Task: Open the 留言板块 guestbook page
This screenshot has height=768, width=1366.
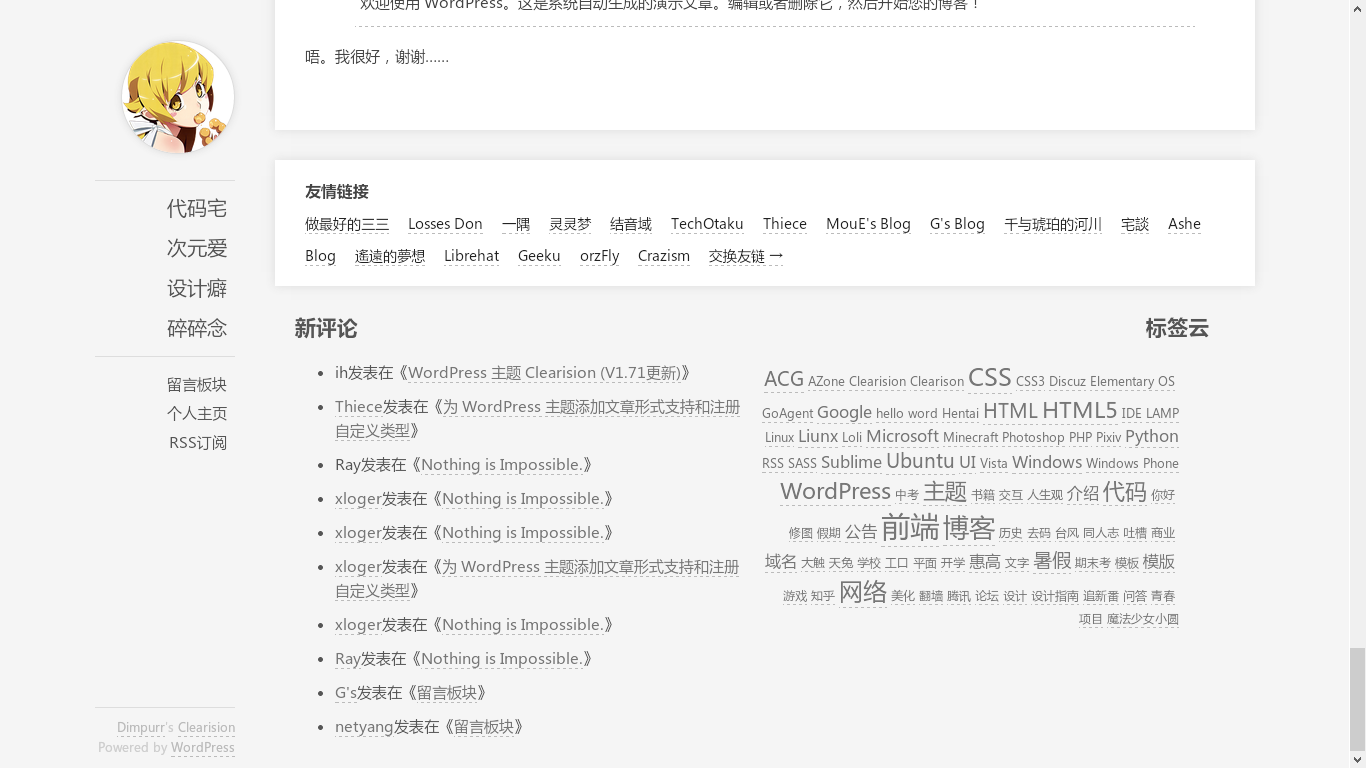Action: click(x=196, y=385)
